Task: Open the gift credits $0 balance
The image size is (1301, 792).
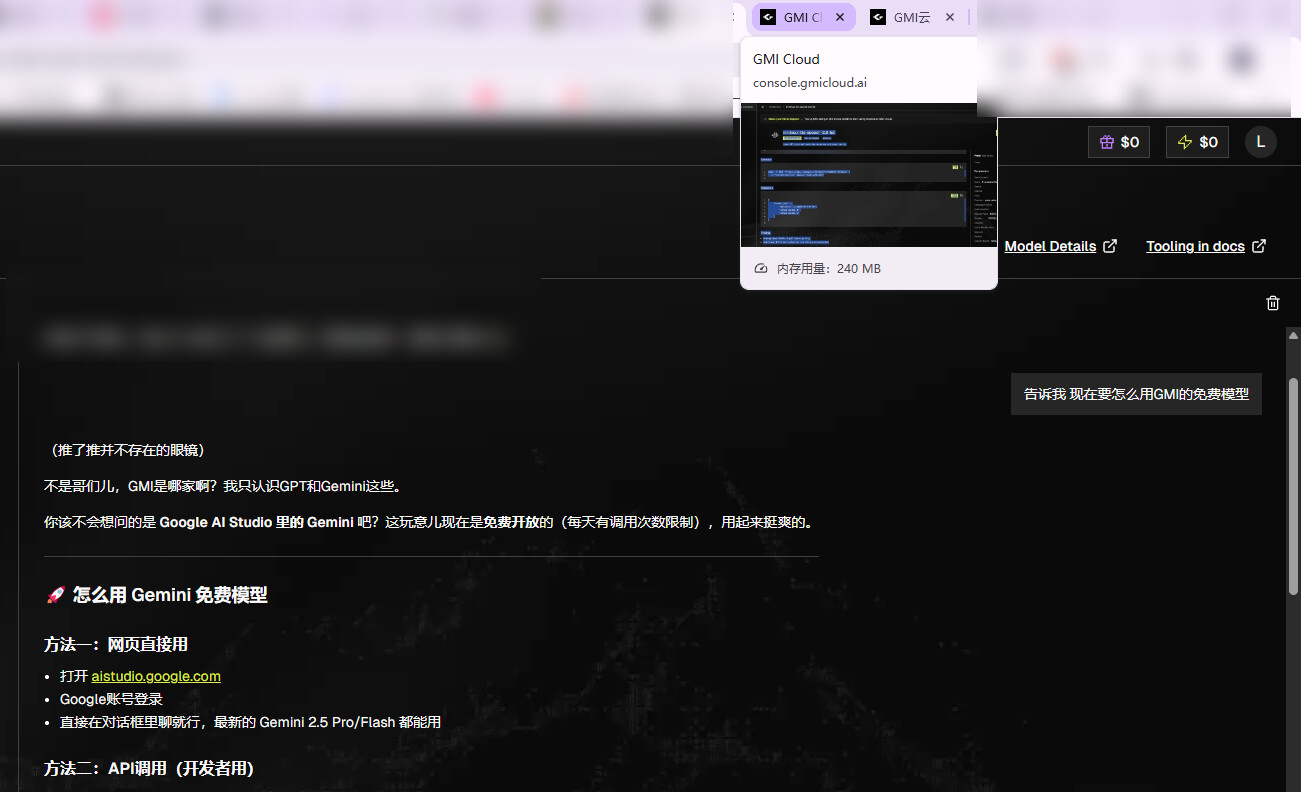Action: point(1119,142)
